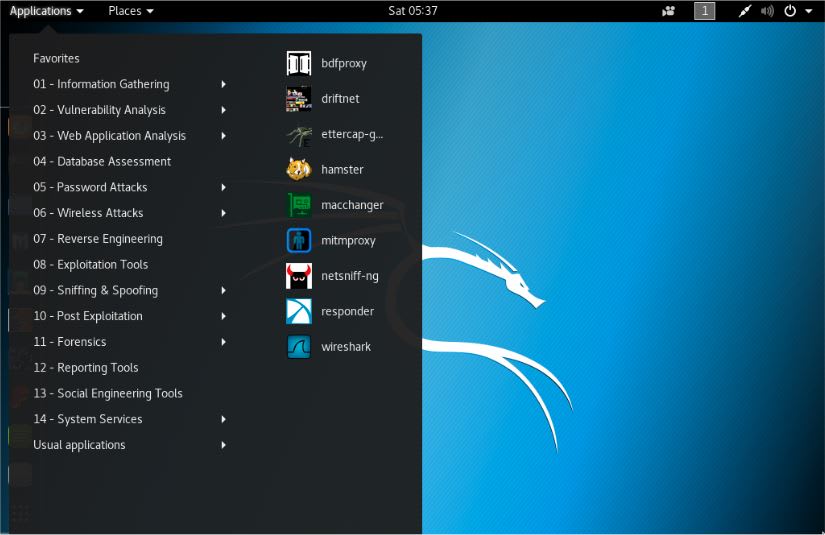Select the Favorites category
The width and height of the screenshot is (825, 535).
(56, 58)
